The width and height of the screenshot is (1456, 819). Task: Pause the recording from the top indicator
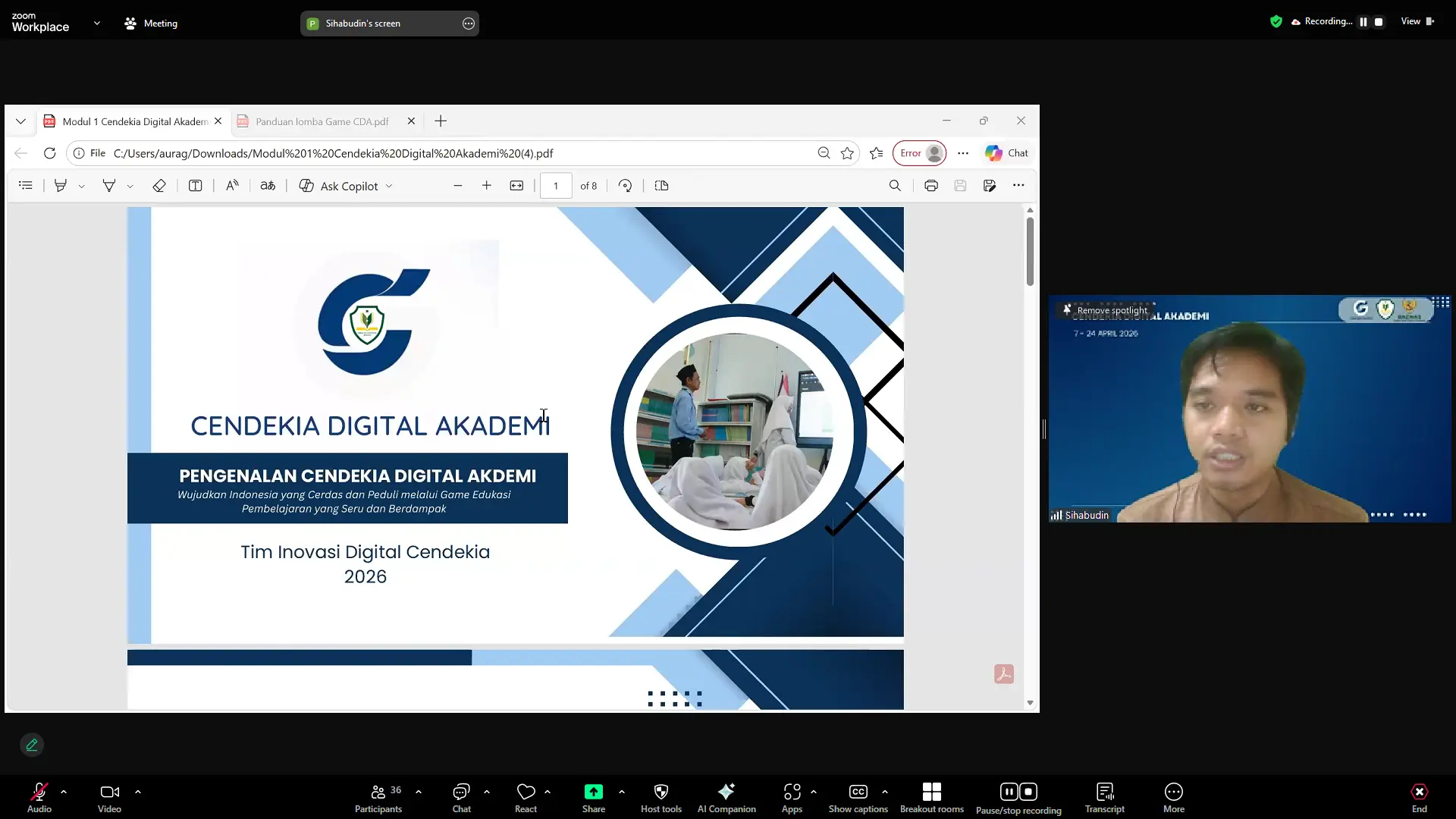pos(1363,22)
